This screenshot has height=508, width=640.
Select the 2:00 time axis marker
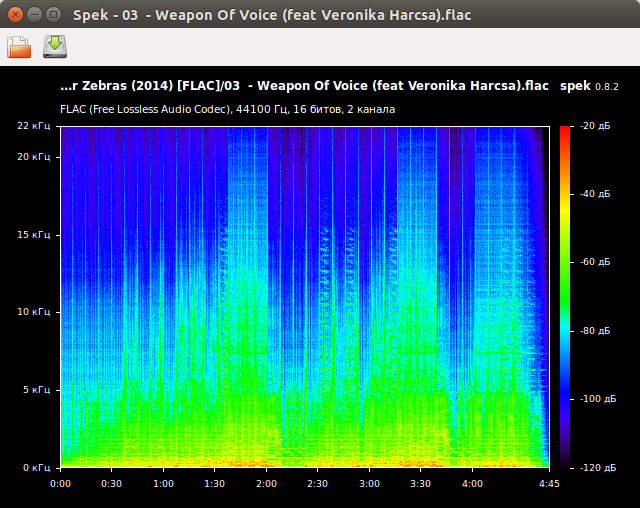pos(266,483)
